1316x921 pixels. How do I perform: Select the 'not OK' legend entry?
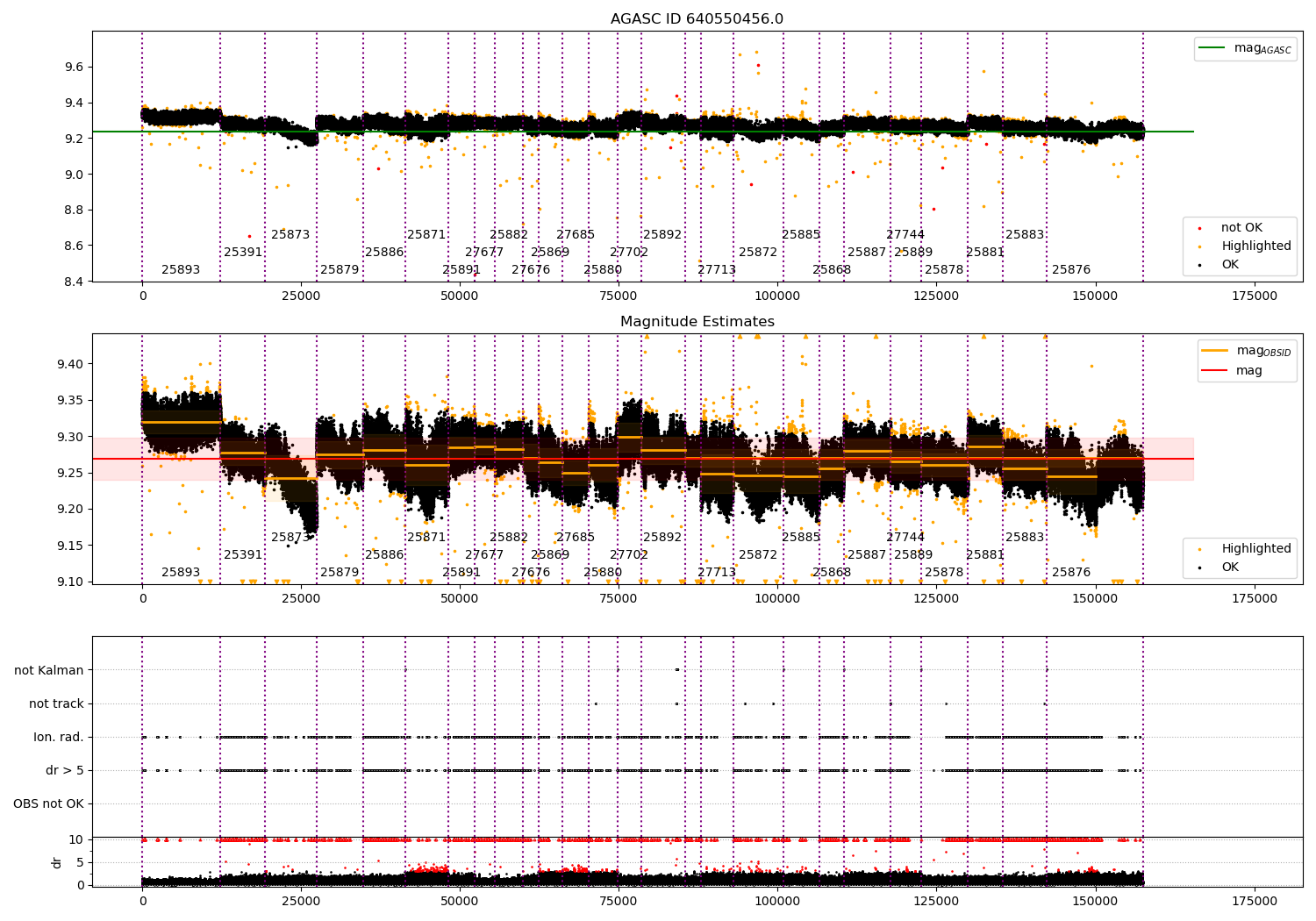tap(1241, 228)
